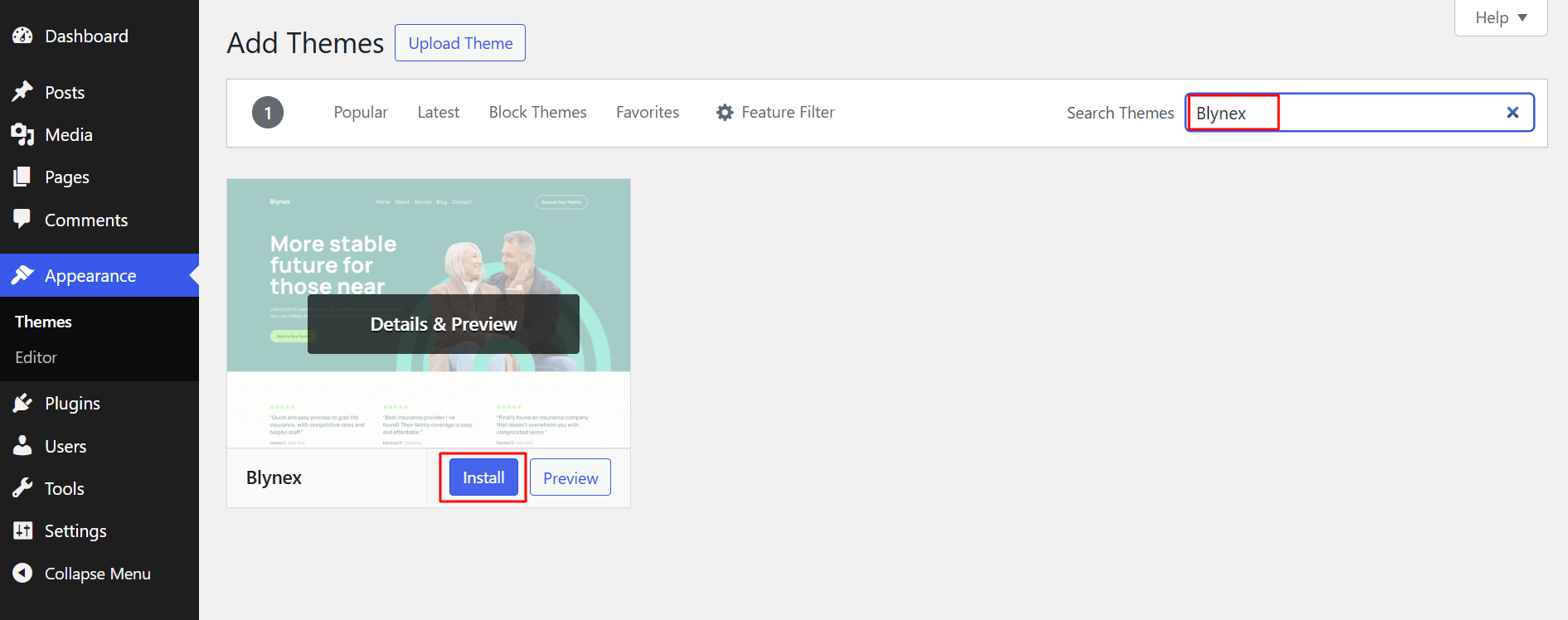Switch to the Block Themes tab
The width and height of the screenshot is (1568, 620).
[537, 112]
